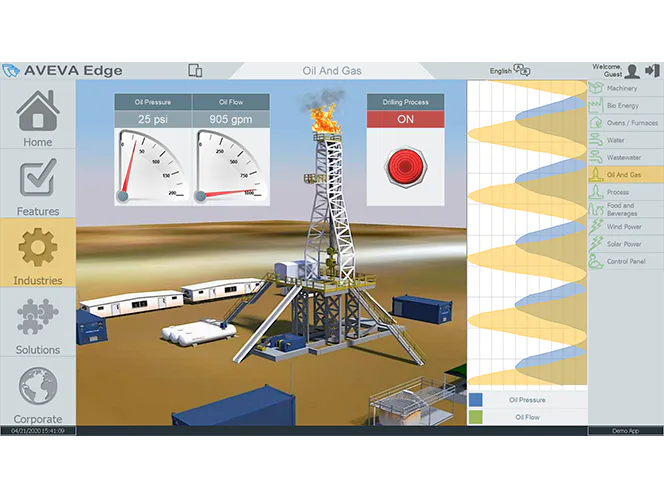Select the Process label
The height and width of the screenshot is (498, 664).
618,192
